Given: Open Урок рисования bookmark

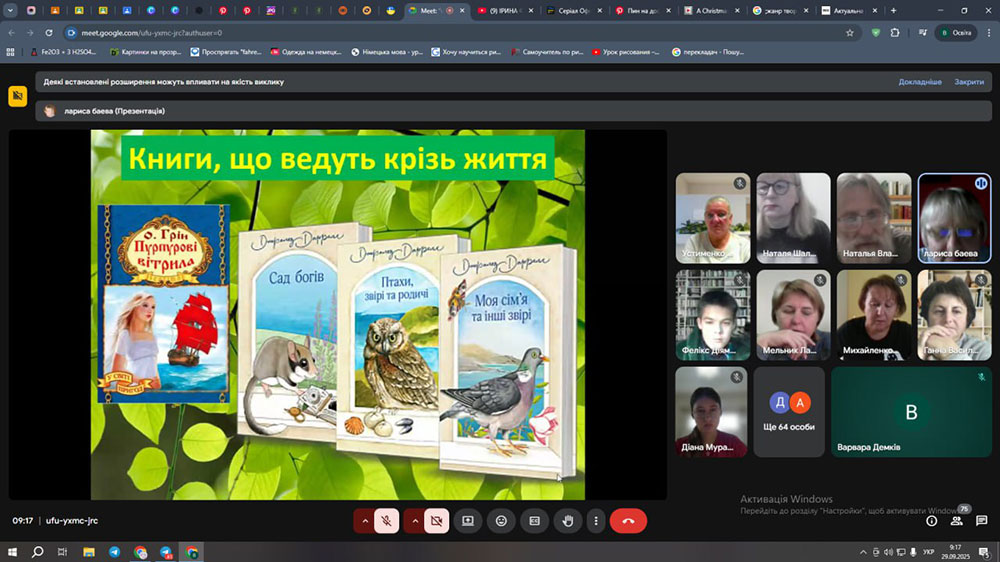Looking at the screenshot, I should pos(626,52).
